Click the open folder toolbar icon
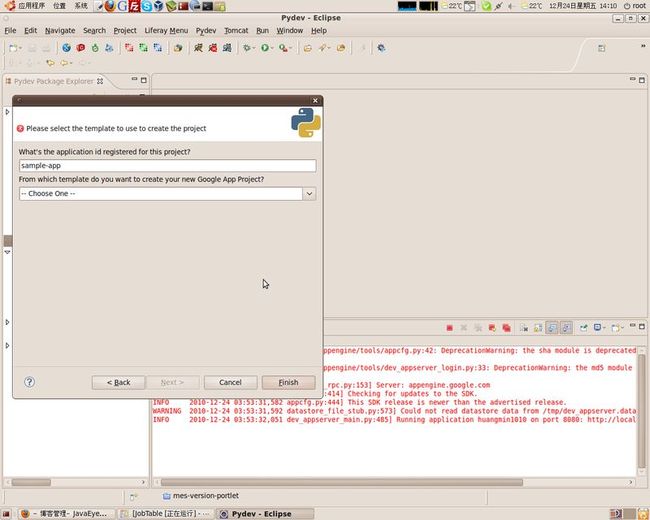 (x=308, y=49)
